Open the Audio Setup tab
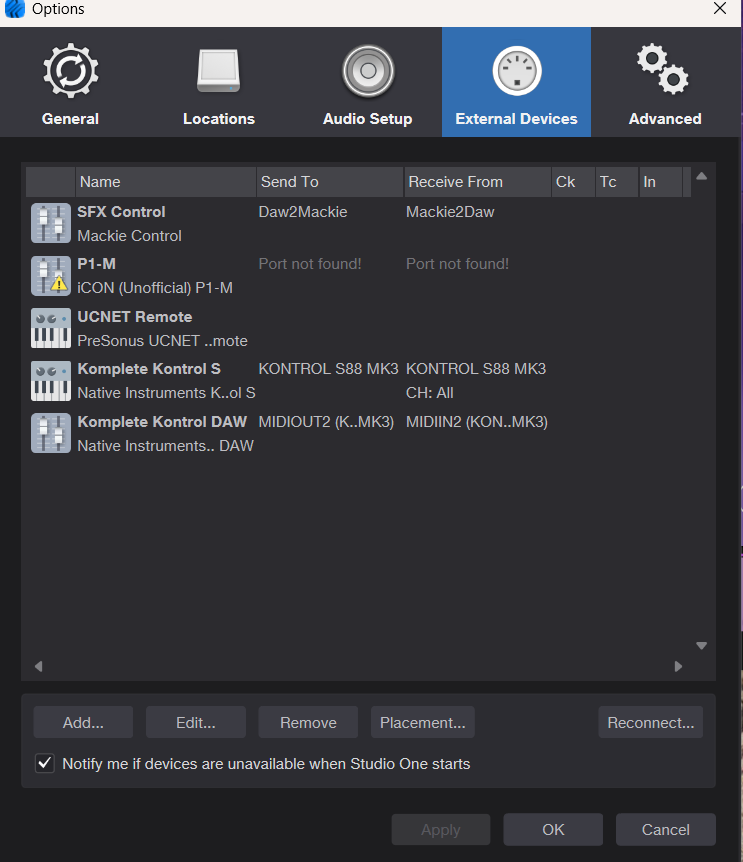 [368, 82]
